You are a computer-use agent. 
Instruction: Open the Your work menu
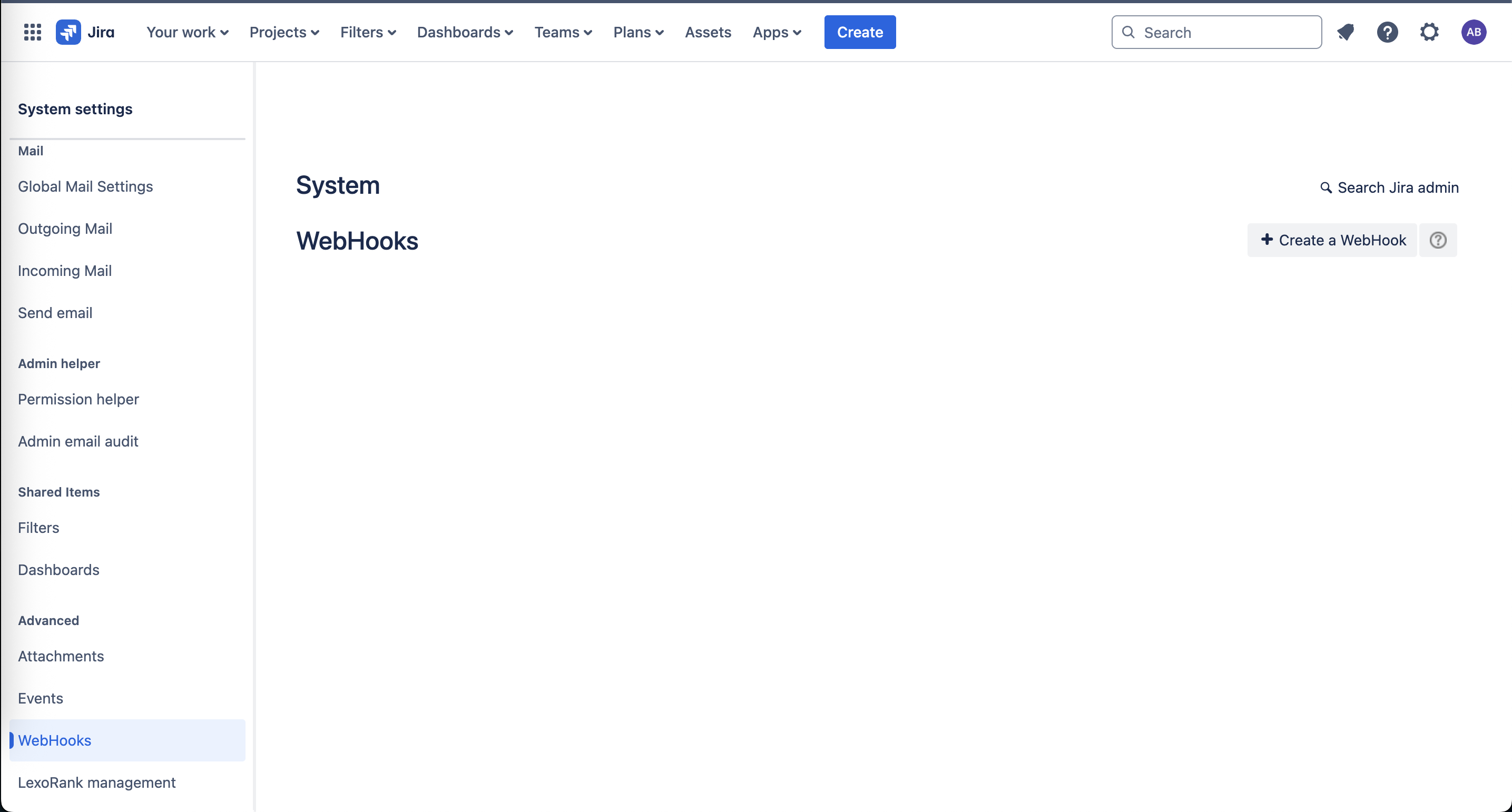[186, 32]
